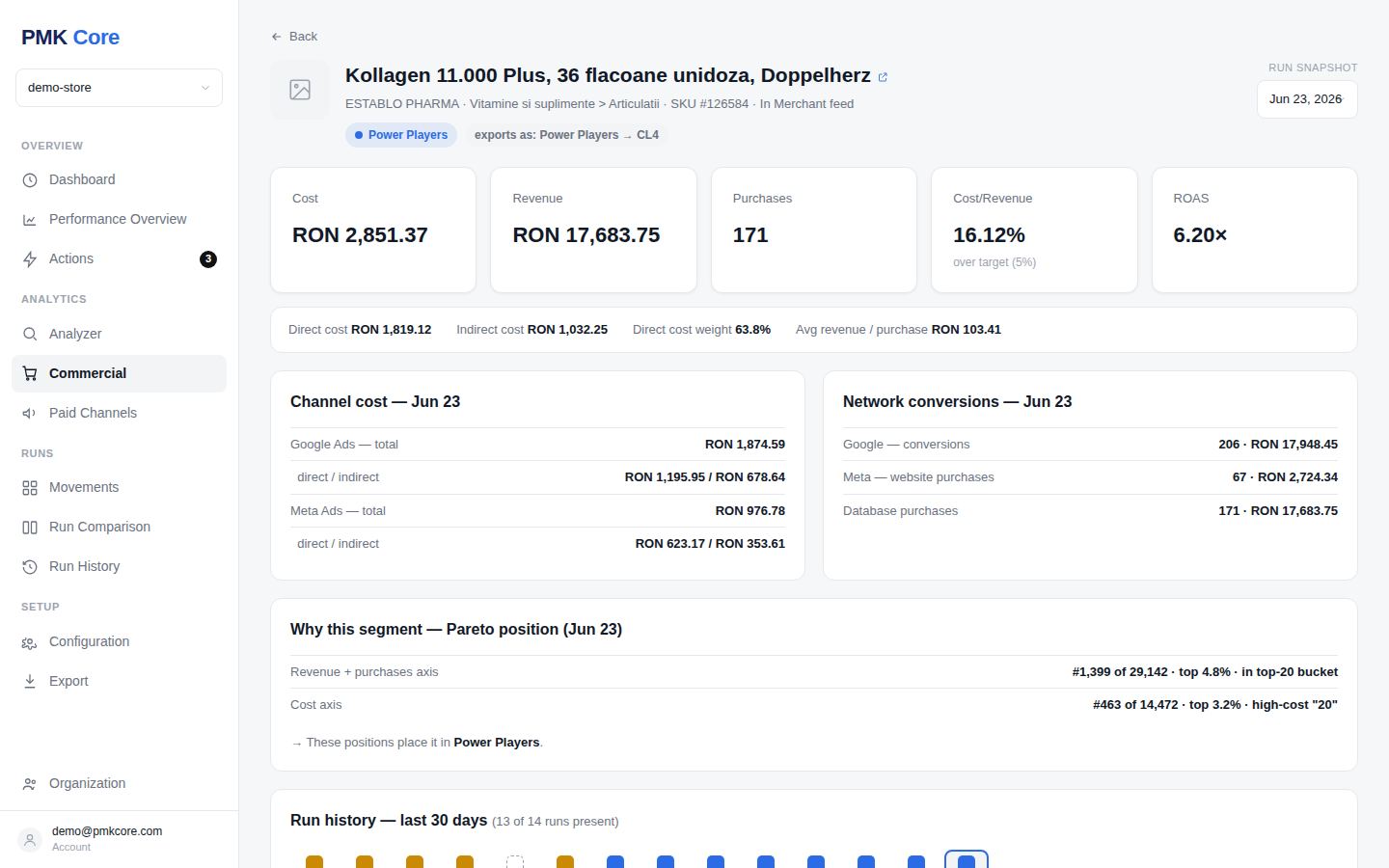Click the Actions lightning bolt icon
This screenshot has width=1389, height=868.
(30, 259)
